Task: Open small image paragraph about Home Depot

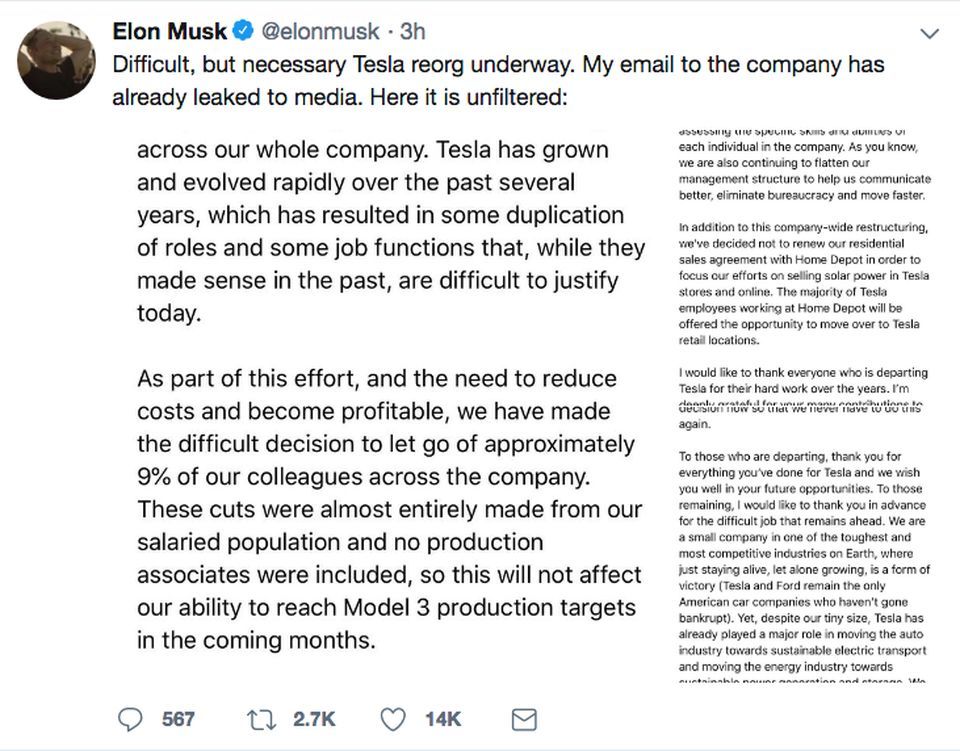Action: coord(802,282)
